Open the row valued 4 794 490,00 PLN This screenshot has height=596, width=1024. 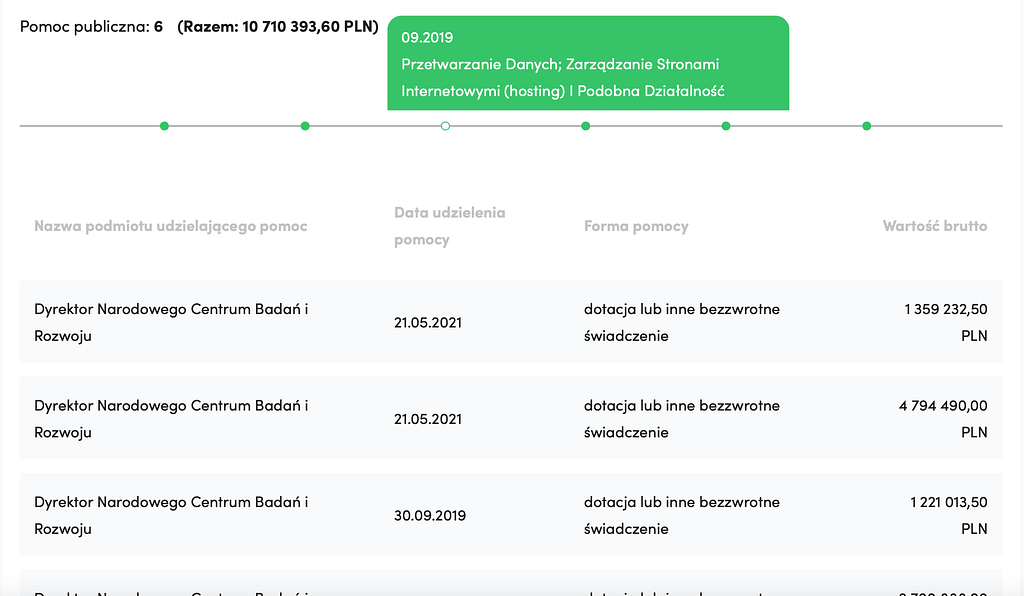click(511, 418)
